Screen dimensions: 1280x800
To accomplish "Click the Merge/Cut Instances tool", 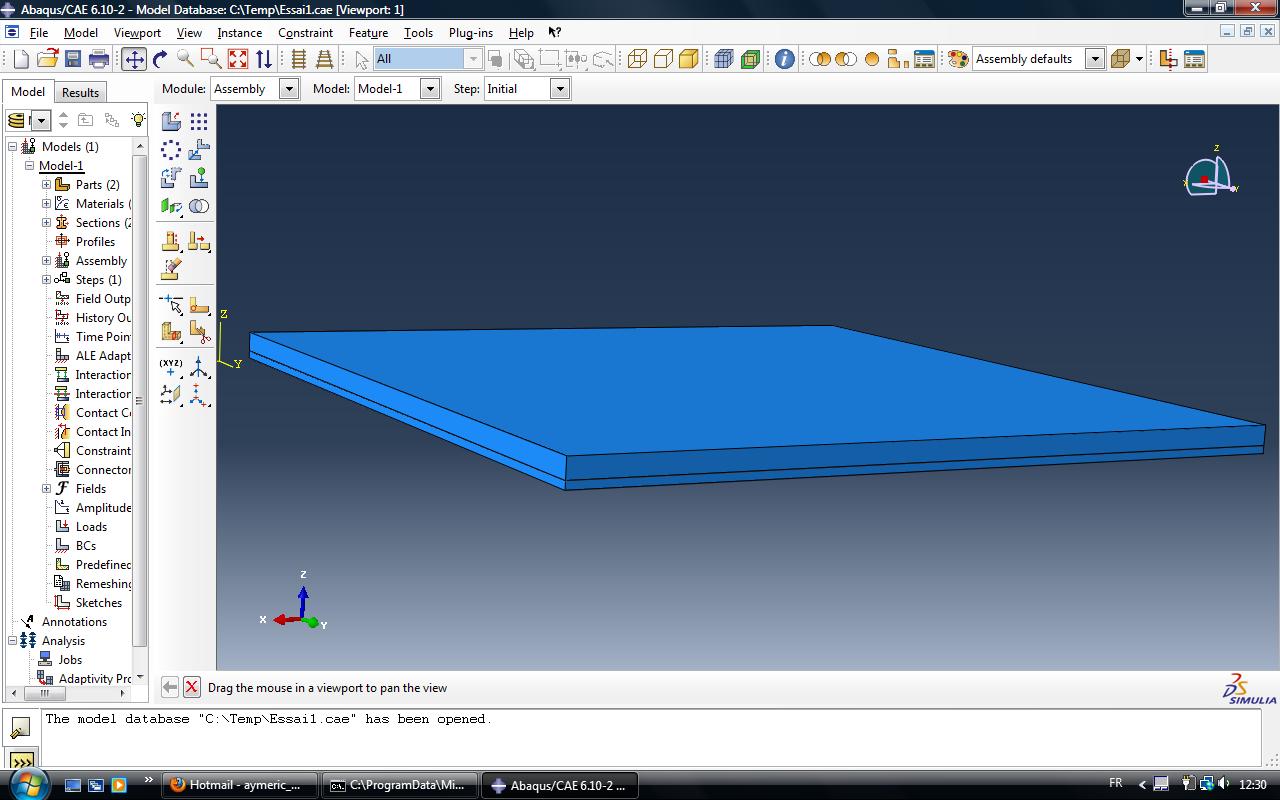I will point(199,206).
